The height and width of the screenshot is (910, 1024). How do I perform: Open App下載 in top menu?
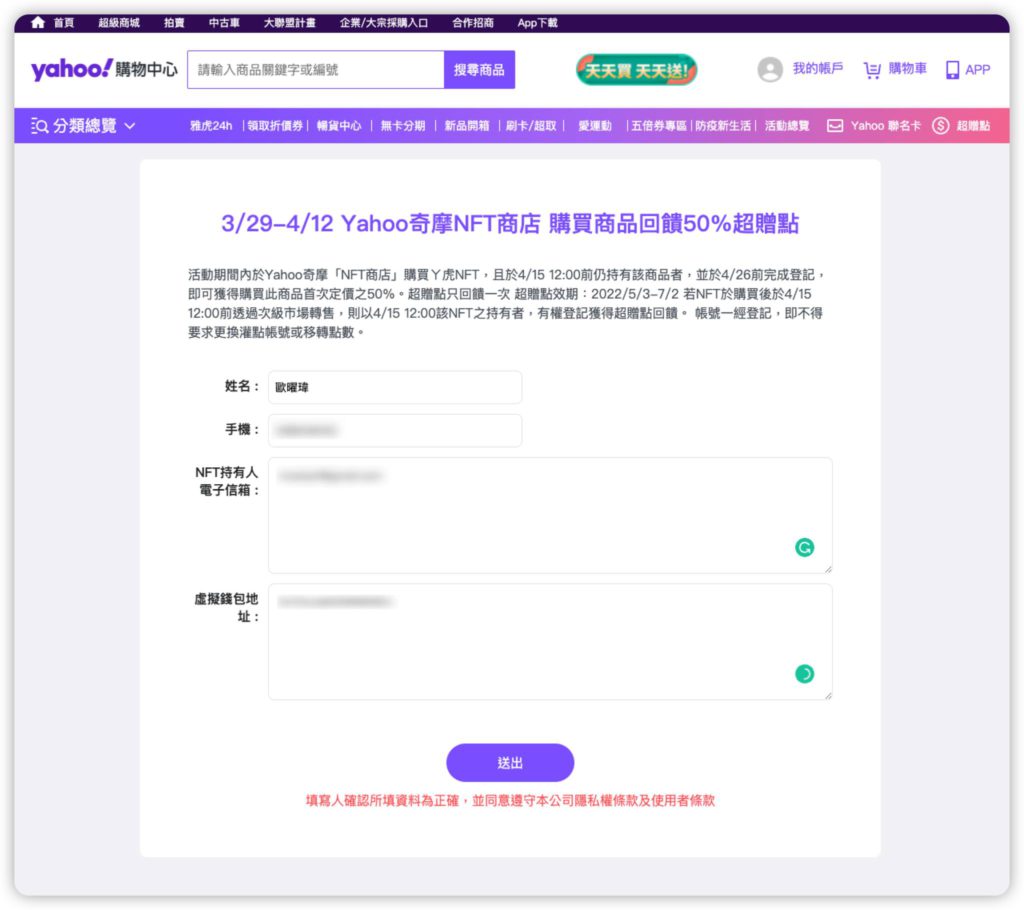[x=537, y=23]
